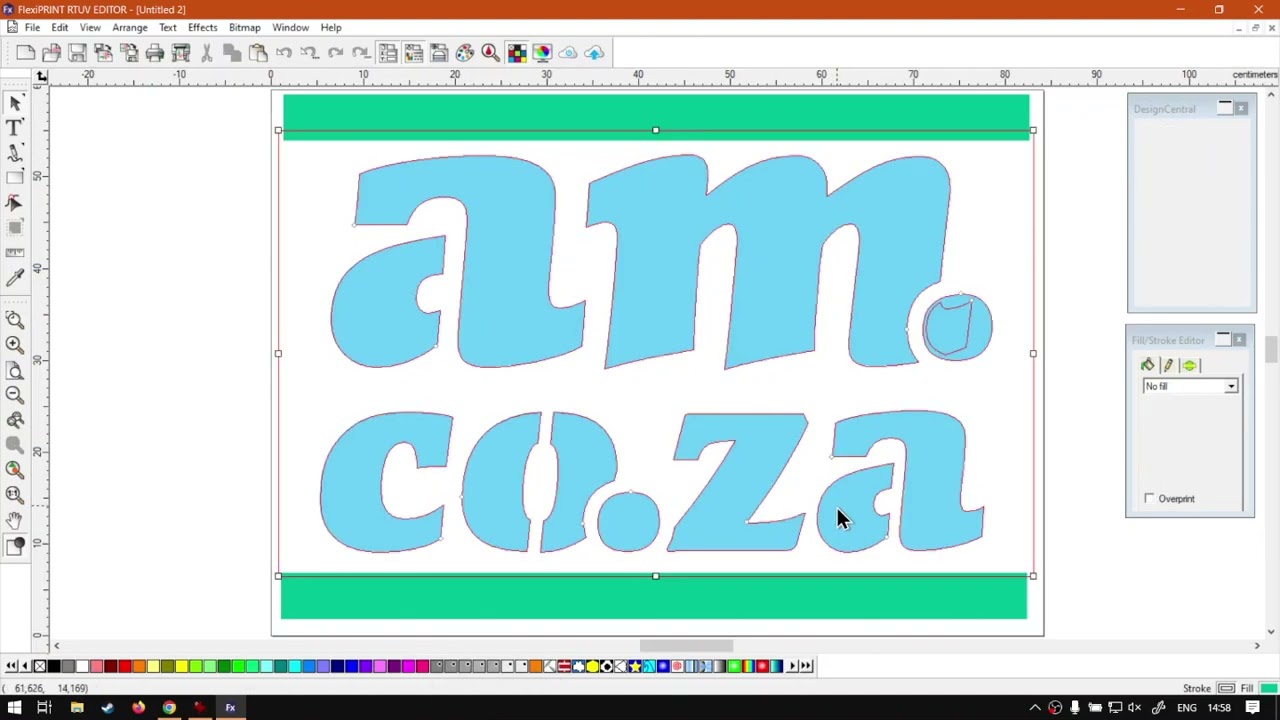
Task: Open color swatch grid toolbar icon
Action: coord(517,53)
